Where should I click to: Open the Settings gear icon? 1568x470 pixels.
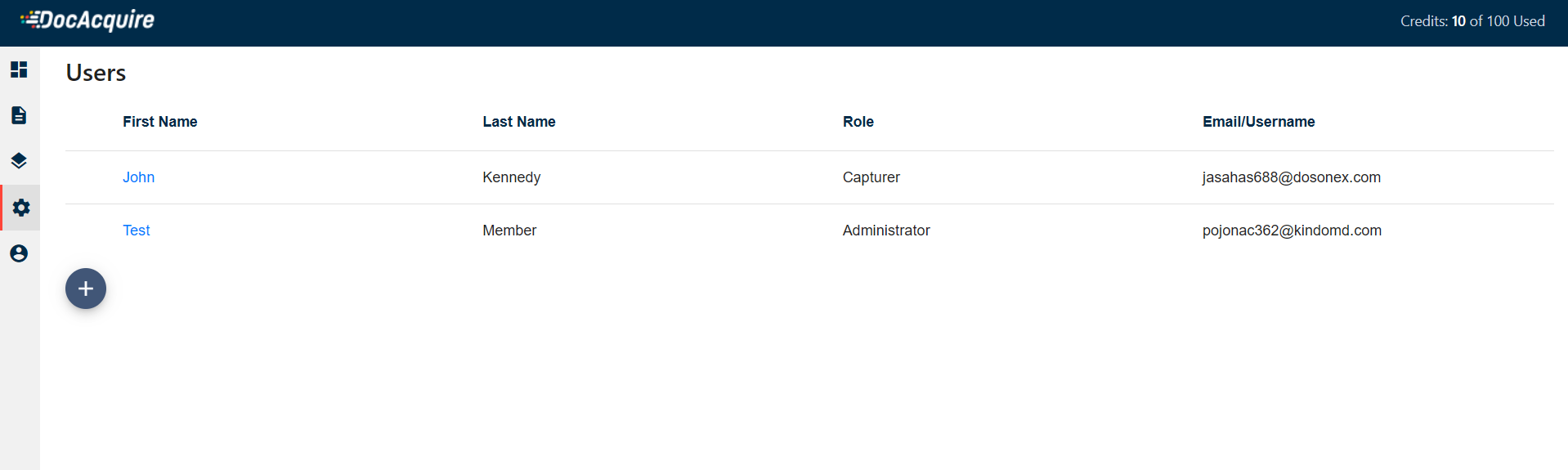tap(21, 208)
